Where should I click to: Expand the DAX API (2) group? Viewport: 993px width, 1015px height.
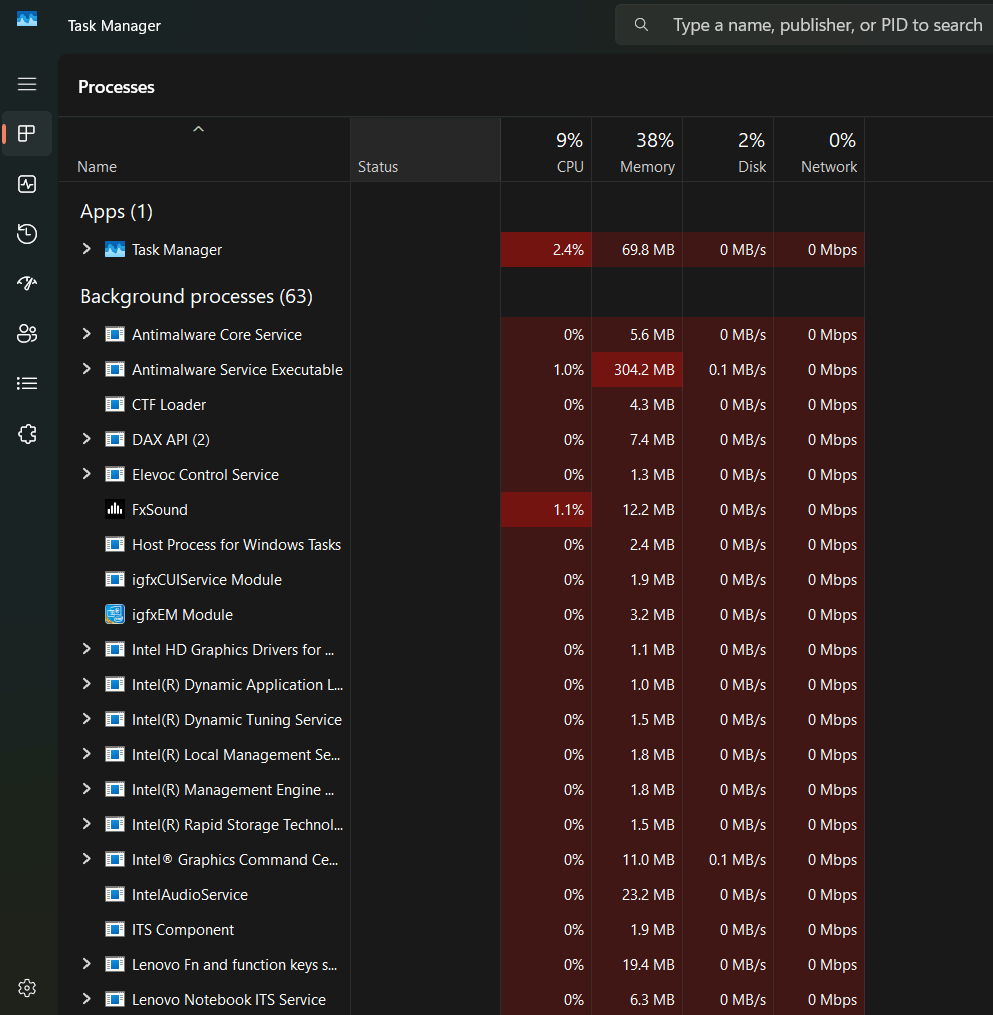(x=86, y=438)
